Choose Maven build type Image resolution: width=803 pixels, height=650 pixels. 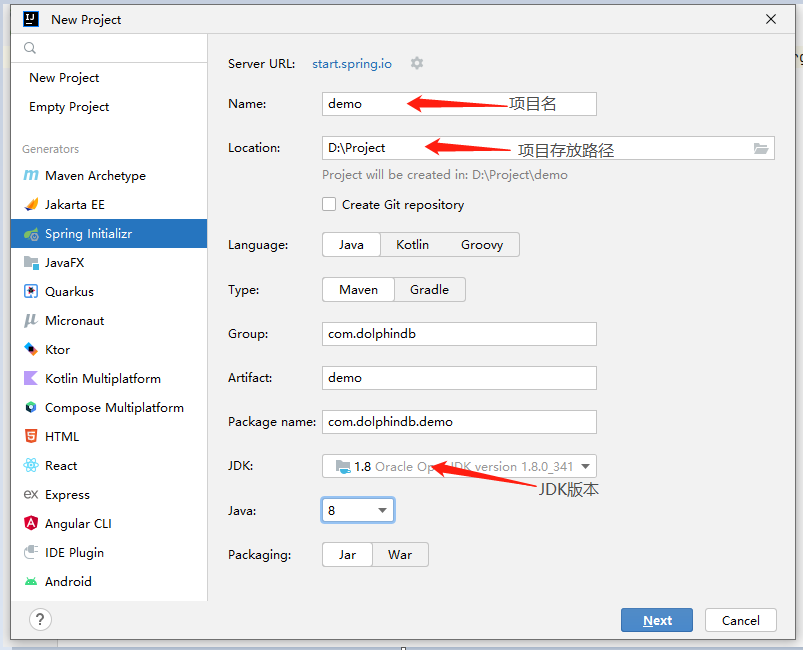(x=358, y=290)
